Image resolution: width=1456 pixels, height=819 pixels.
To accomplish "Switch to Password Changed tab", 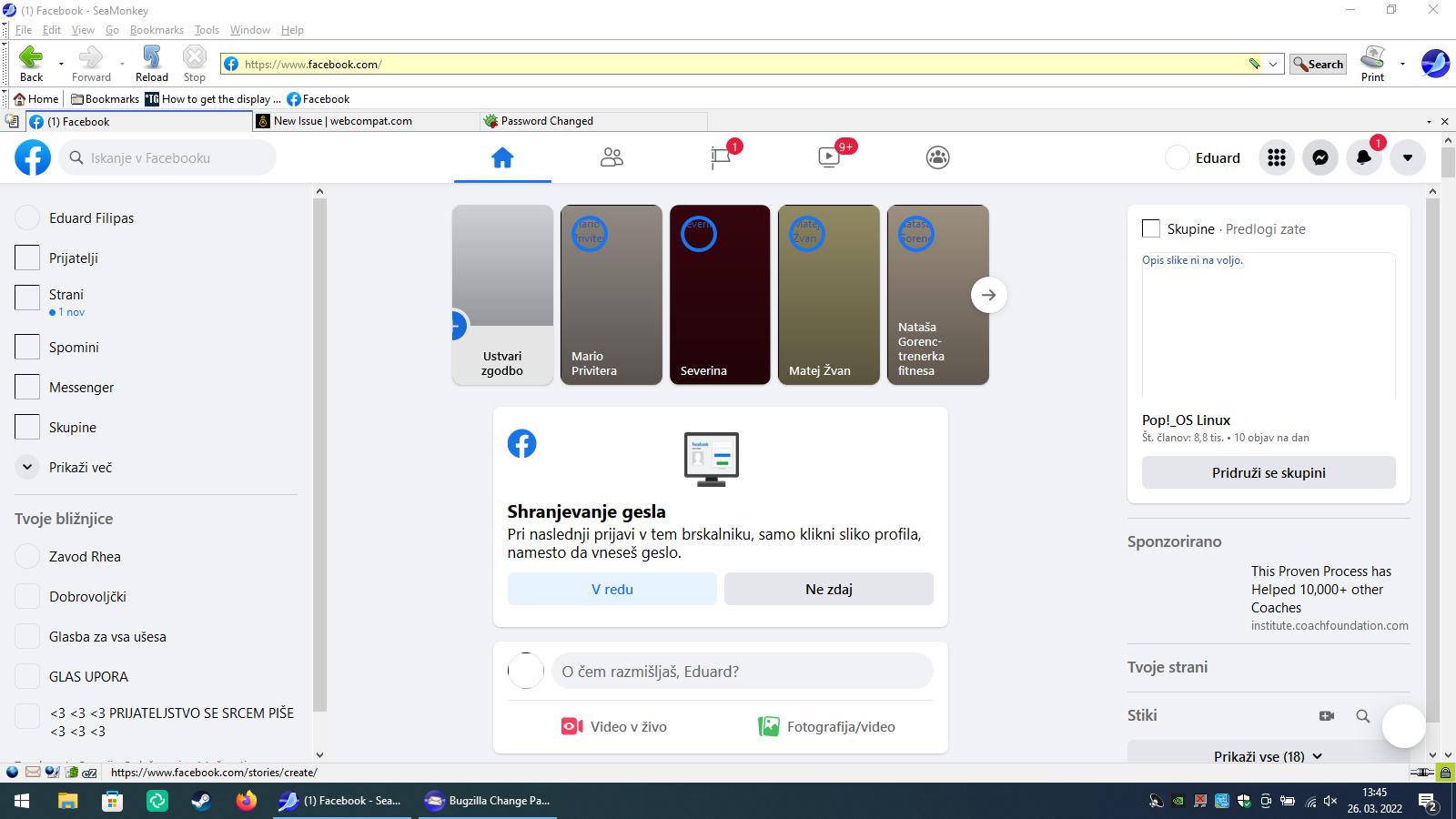I will [593, 121].
